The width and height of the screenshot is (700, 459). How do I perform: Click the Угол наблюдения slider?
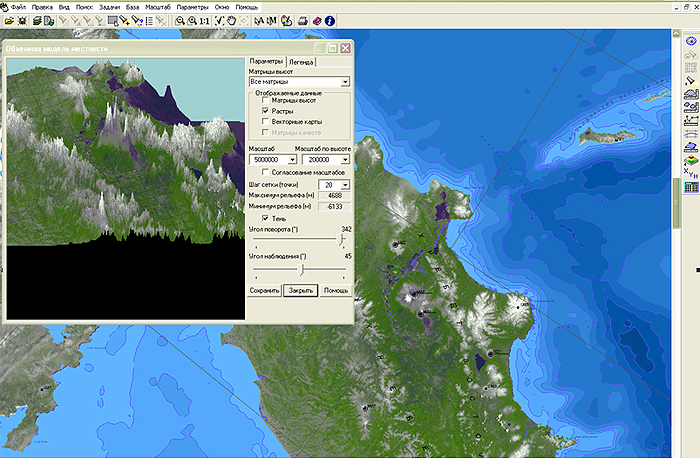(x=300, y=268)
